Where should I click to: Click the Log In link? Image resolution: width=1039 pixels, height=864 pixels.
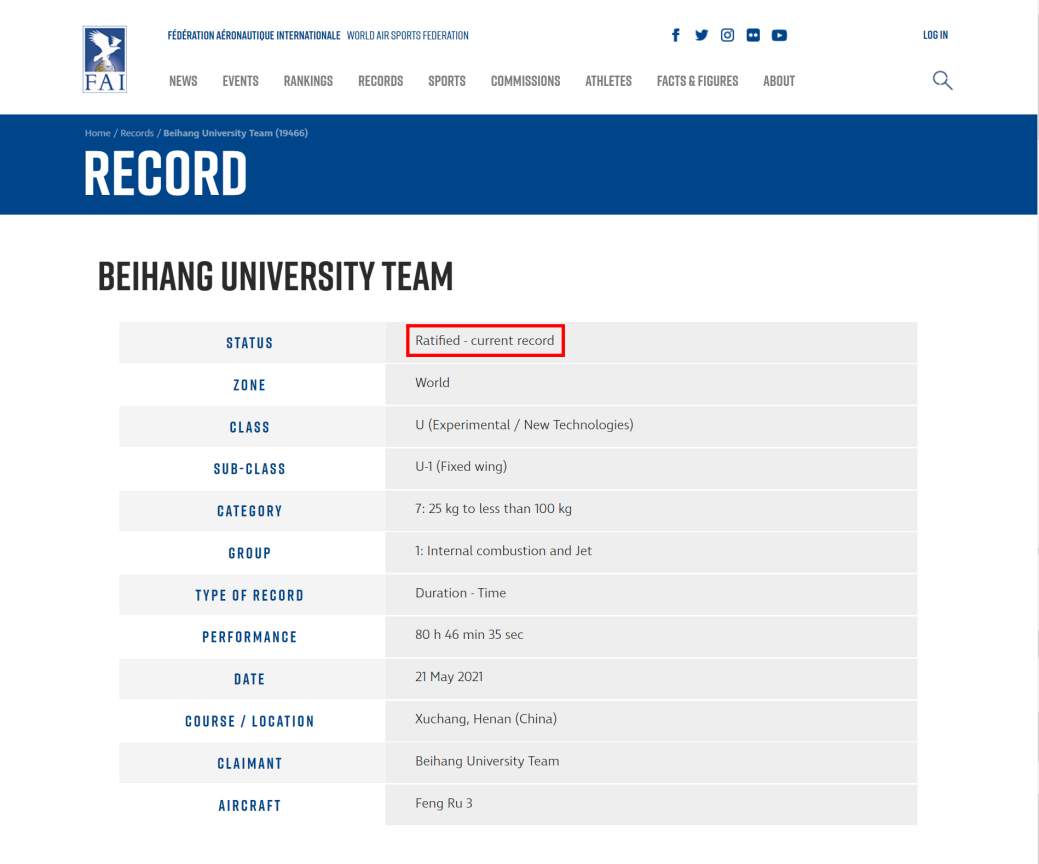935,35
